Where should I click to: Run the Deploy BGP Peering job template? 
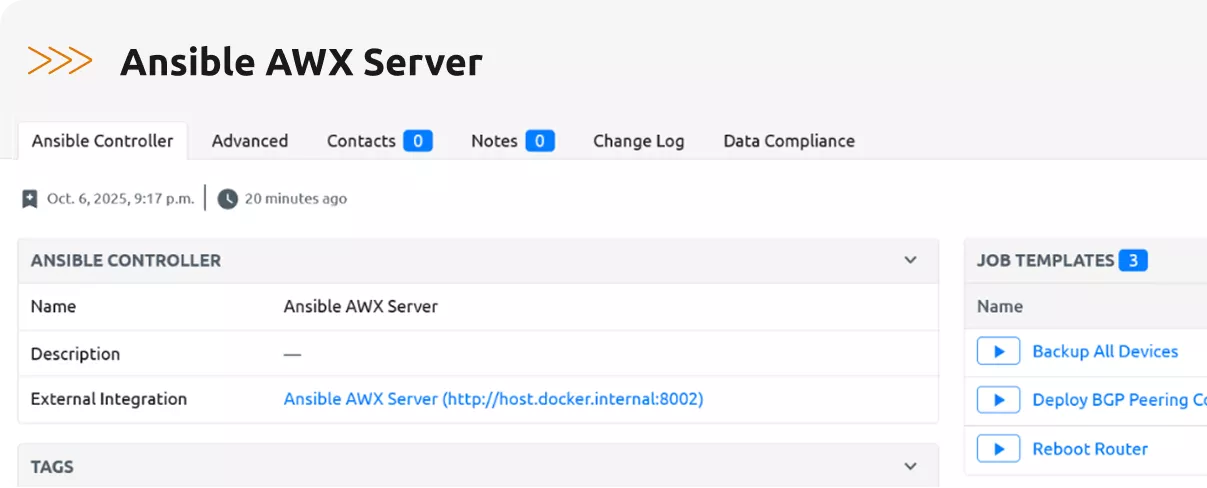tap(998, 400)
